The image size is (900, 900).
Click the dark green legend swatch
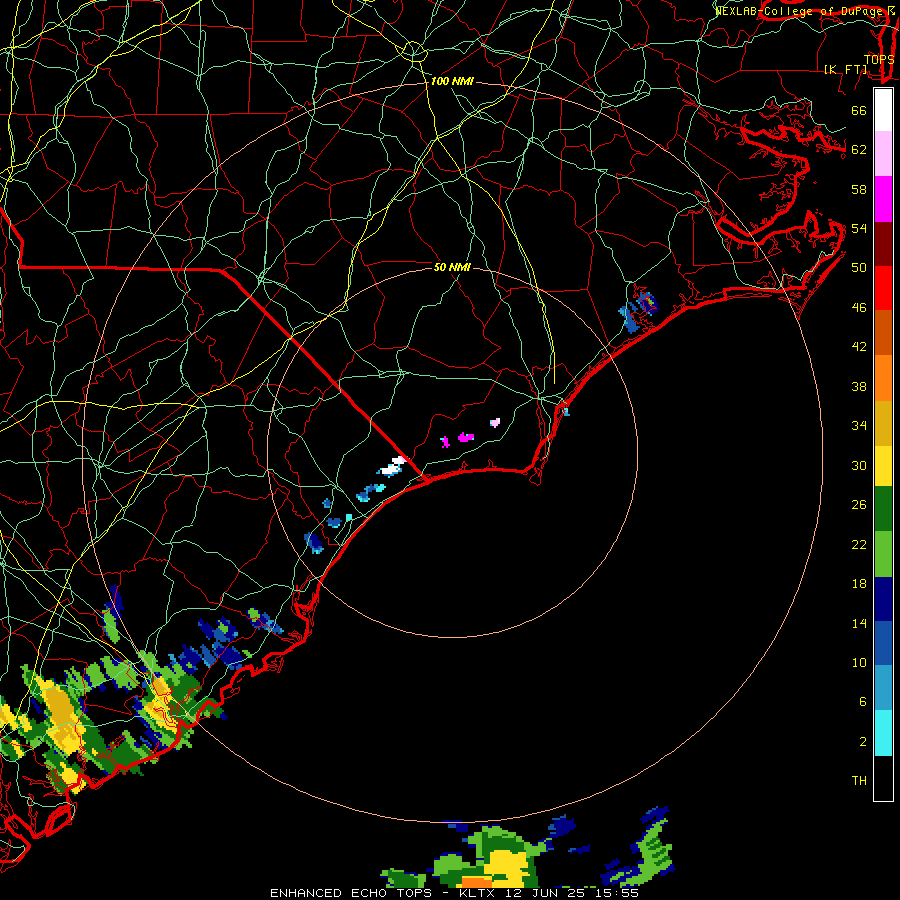pos(883,509)
